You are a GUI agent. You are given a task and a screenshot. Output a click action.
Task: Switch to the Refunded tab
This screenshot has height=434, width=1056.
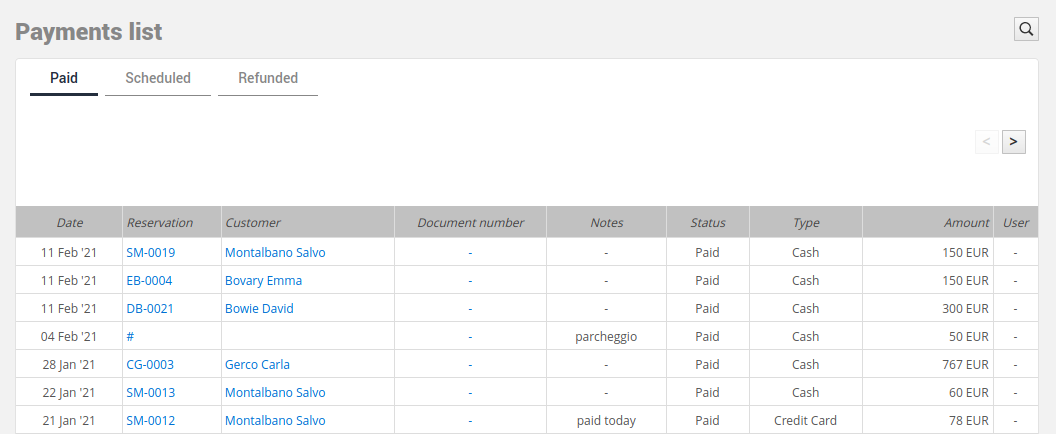pyautogui.click(x=268, y=78)
